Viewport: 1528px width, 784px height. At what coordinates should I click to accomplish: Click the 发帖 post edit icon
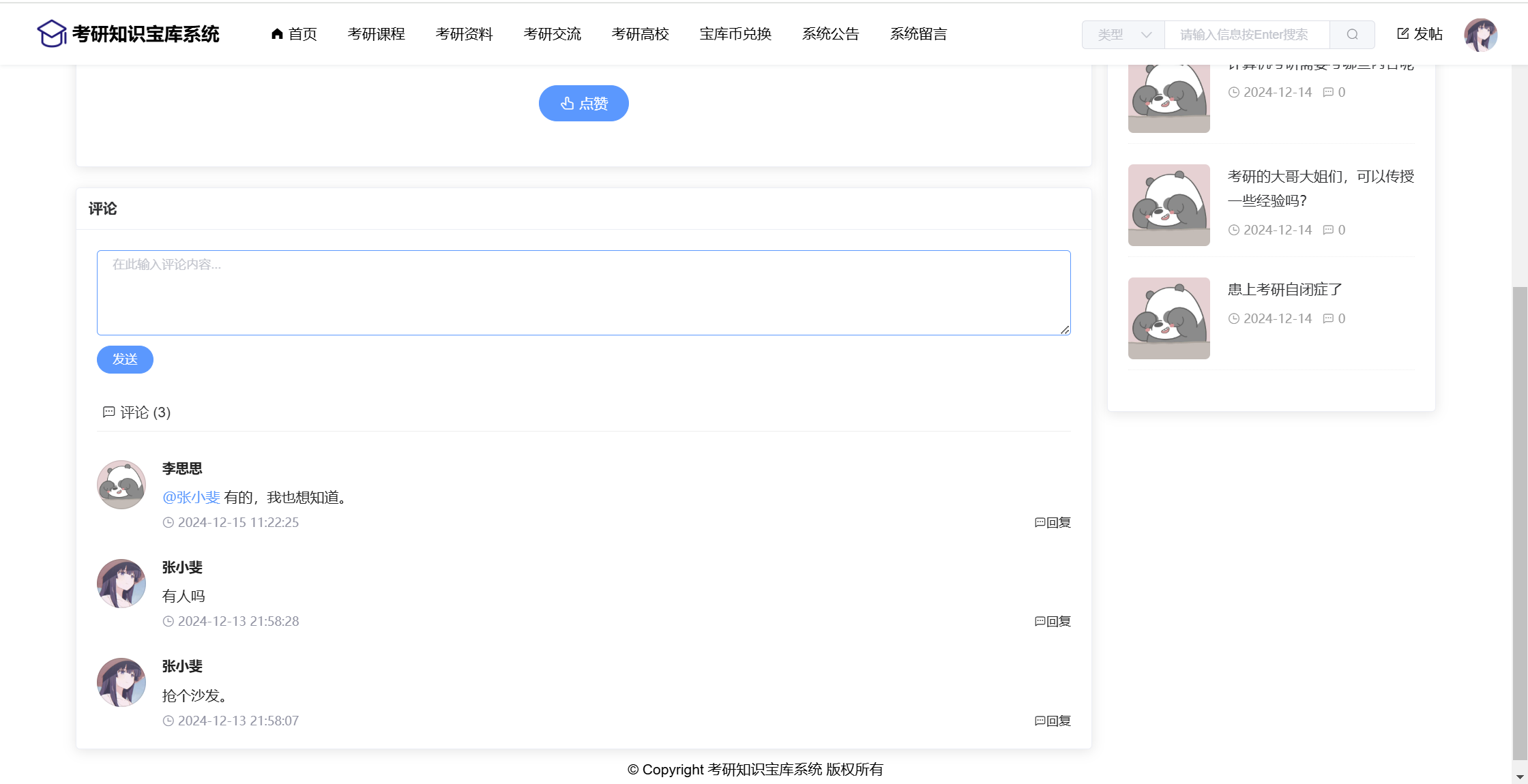click(x=1402, y=33)
